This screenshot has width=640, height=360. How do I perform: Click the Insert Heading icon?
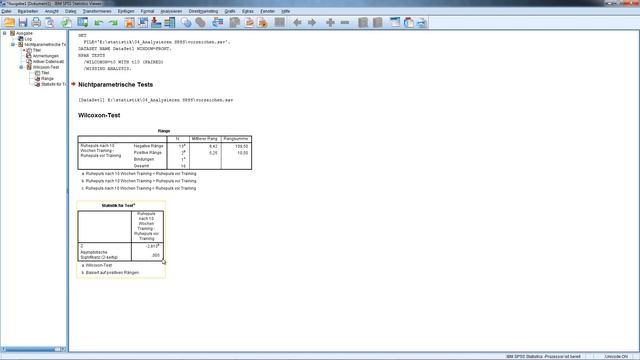pos(395,22)
